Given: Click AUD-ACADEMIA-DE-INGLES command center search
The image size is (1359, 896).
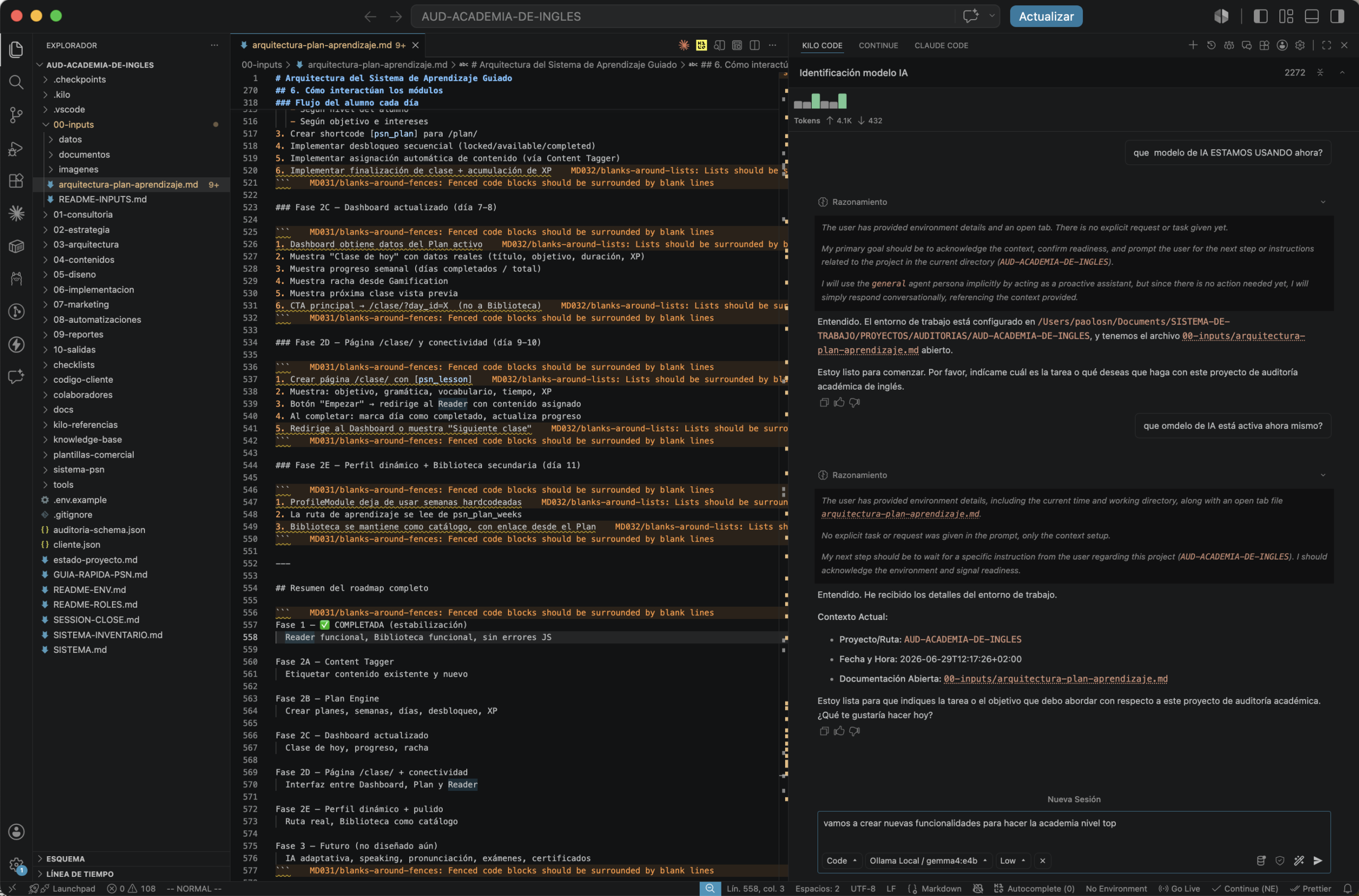Looking at the screenshot, I should 683,16.
